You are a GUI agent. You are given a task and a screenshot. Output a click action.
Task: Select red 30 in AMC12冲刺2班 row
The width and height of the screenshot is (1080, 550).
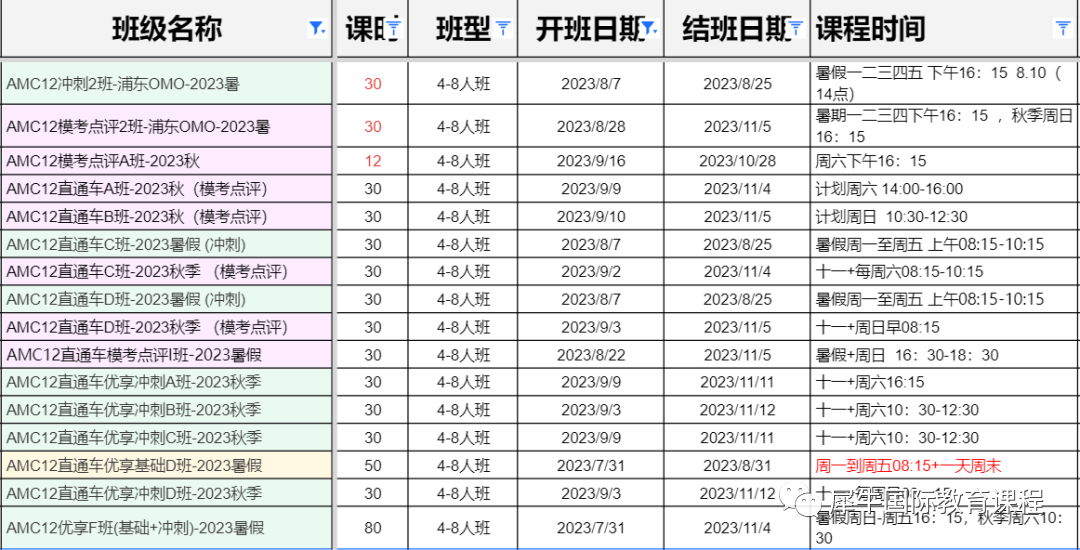(x=373, y=84)
